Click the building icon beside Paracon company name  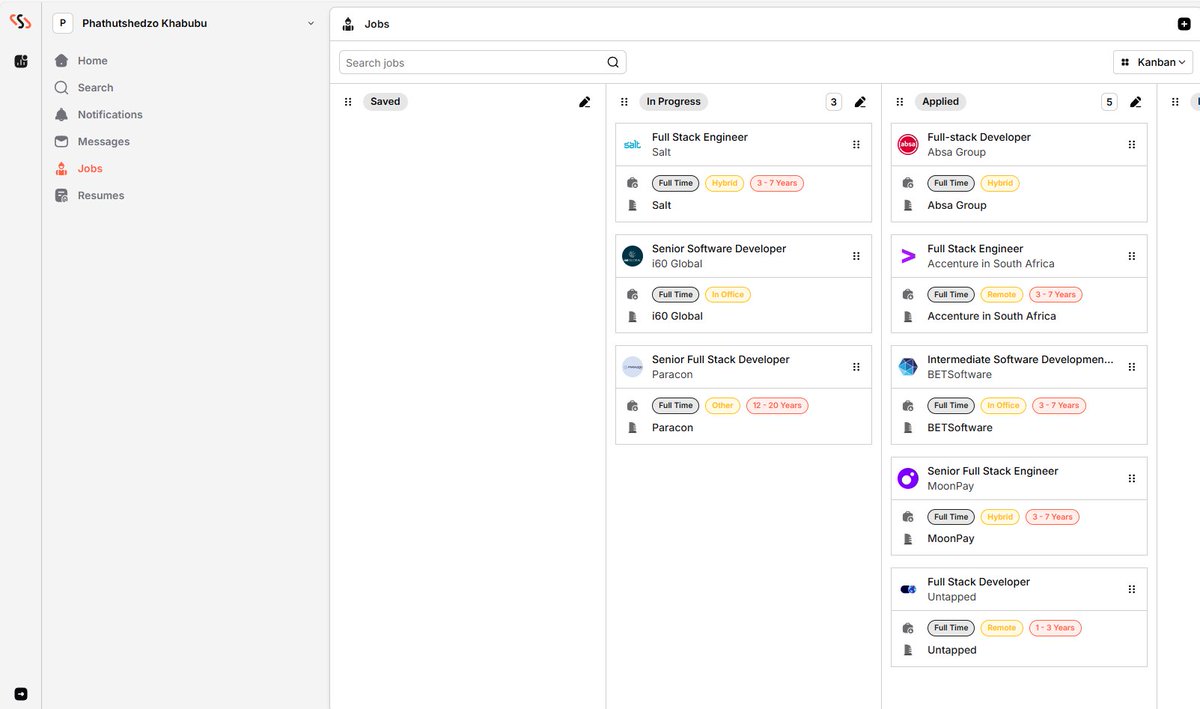(632, 428)
